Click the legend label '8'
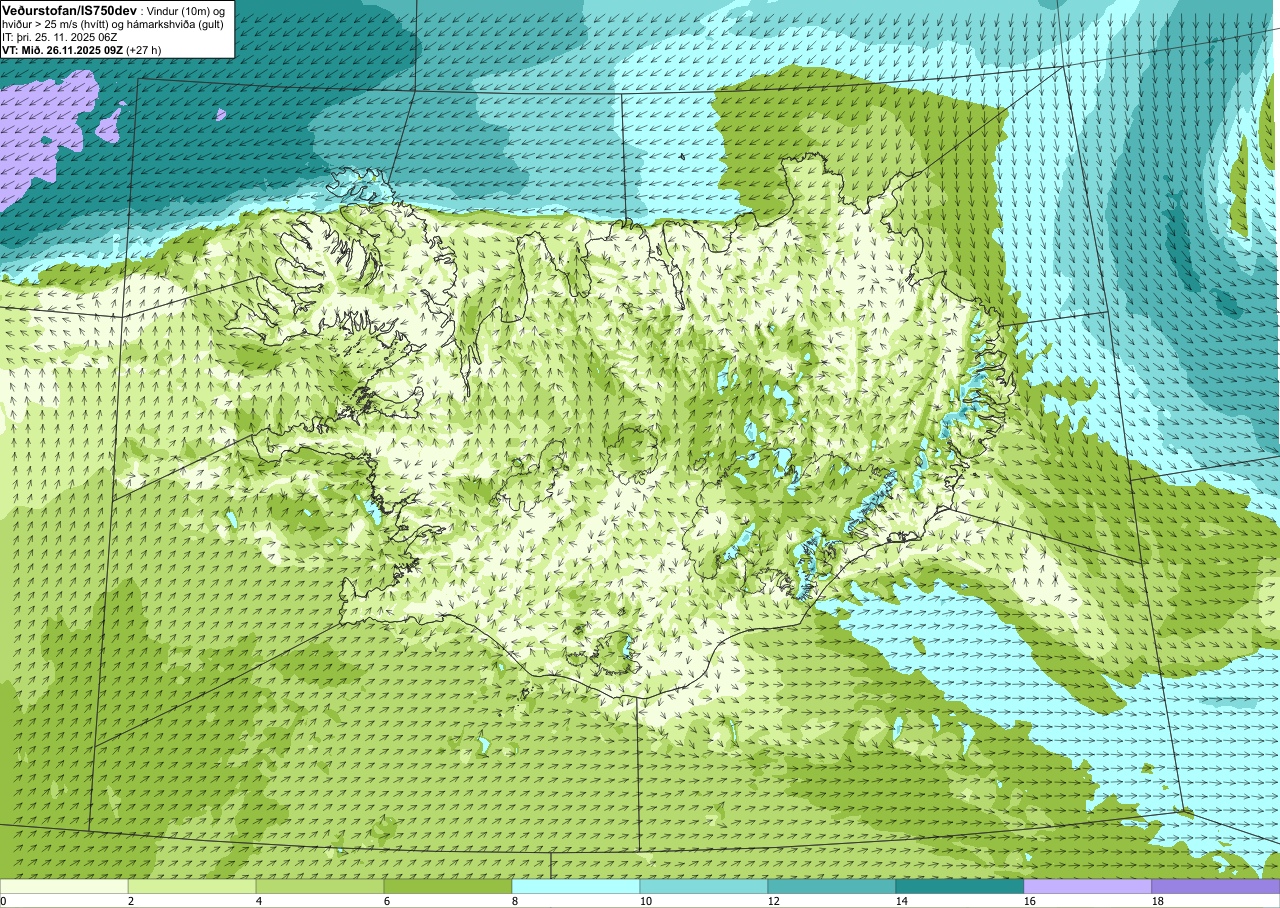The height and width of the screenshot is (908, 1280). [x=515, y=901]
